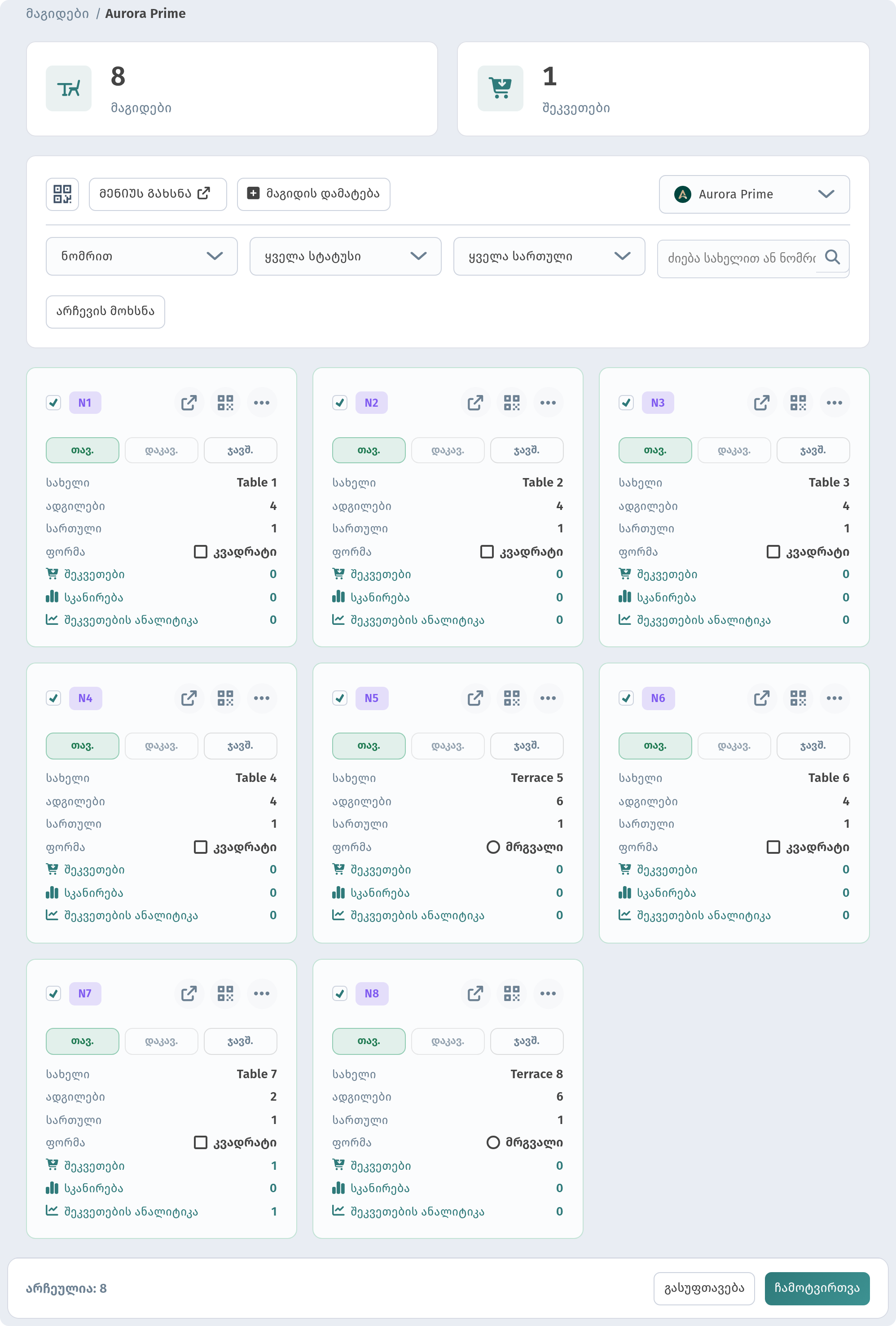Open more options for table N6
This screenshot has width=896, height=1326.
(x=835, y=698)
